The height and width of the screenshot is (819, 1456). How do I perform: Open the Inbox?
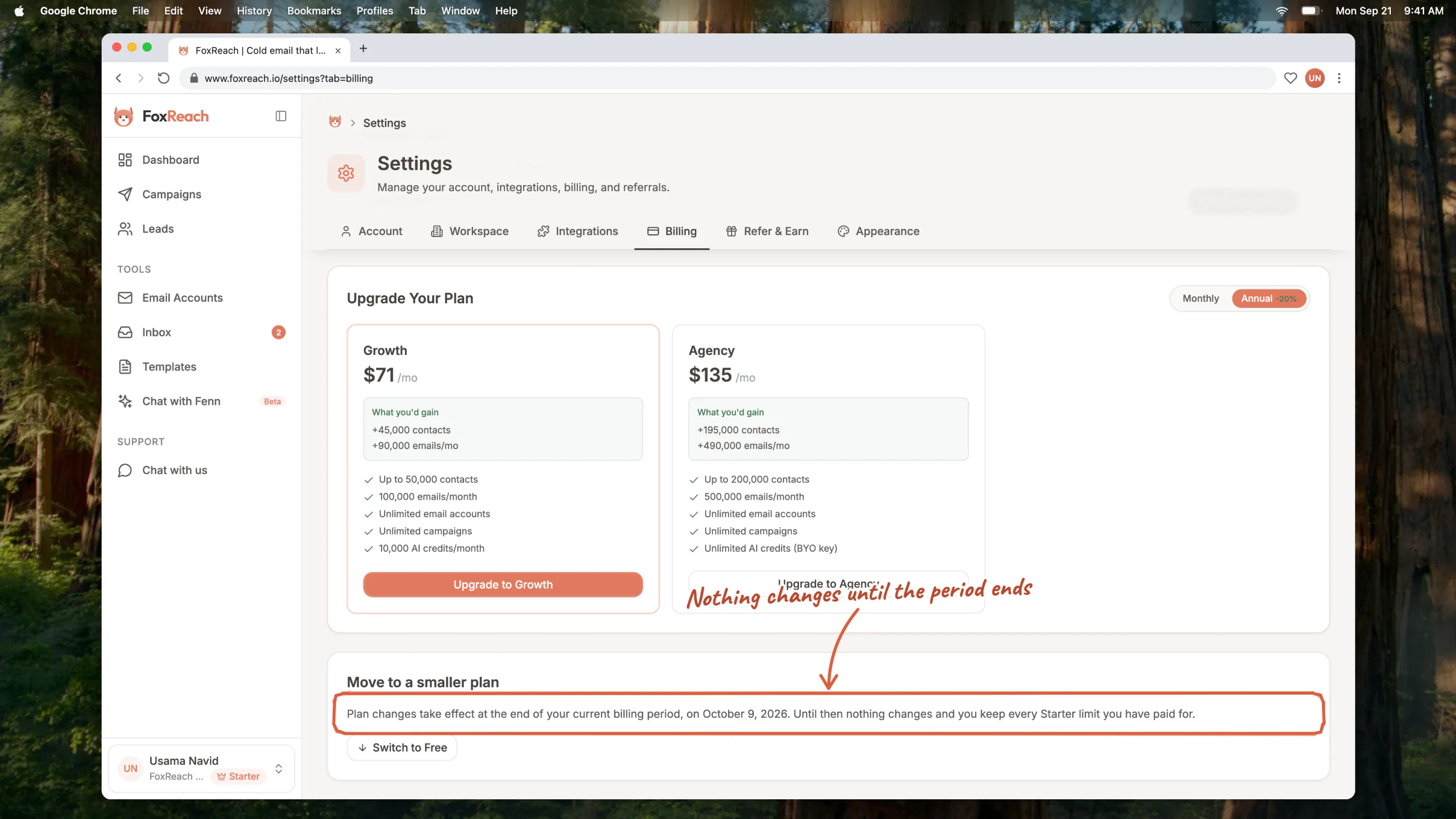(x=201, y=332)
